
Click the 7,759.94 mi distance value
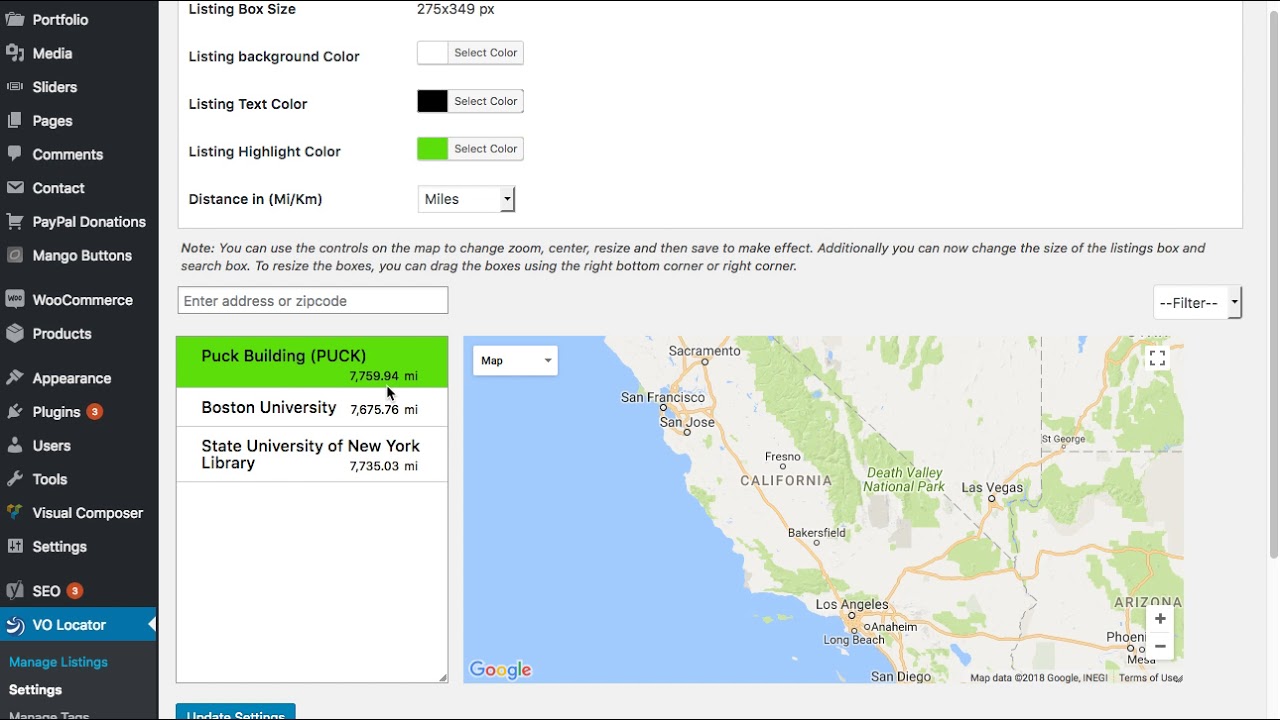pos(384,377)
